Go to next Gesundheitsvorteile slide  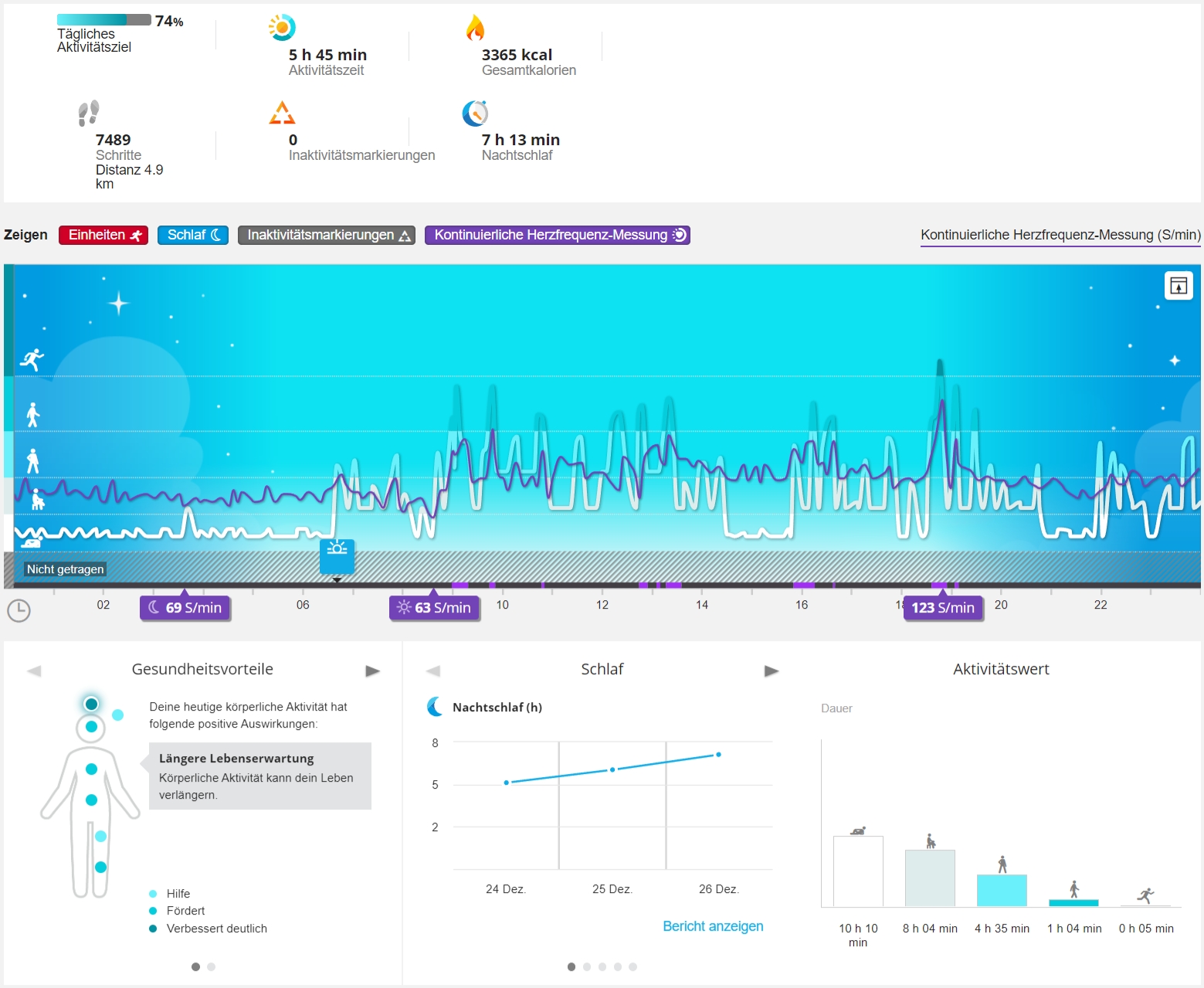pos(373,671)
